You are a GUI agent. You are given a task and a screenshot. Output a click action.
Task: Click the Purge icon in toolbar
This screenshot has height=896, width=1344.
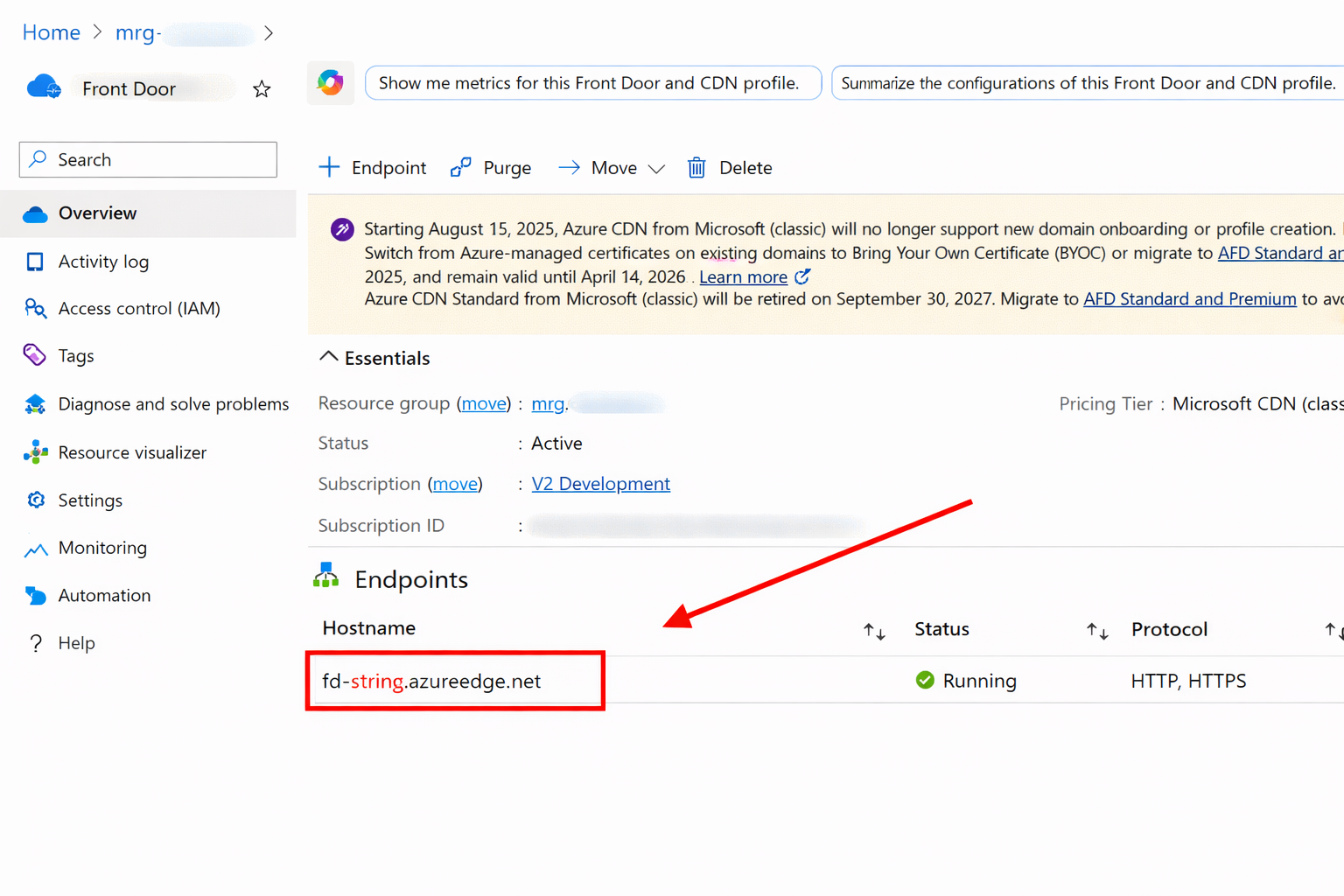461,167
